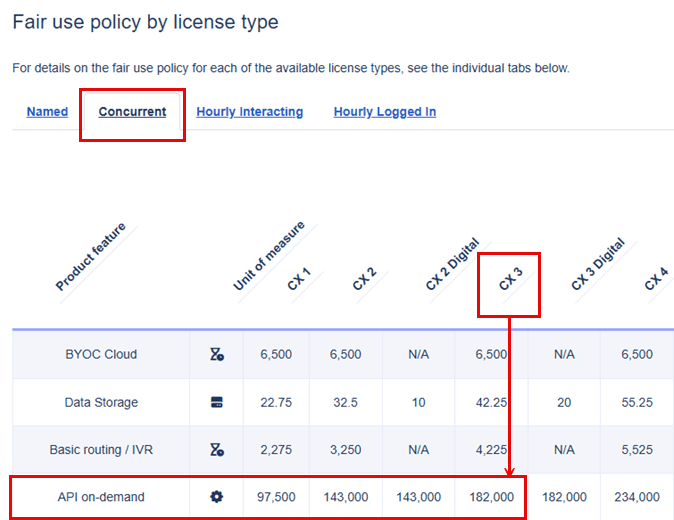Image resolution: width=674 pixels, height=520 pixels.
Task: Select the BYOC Cloud row label
Action: 100,354
